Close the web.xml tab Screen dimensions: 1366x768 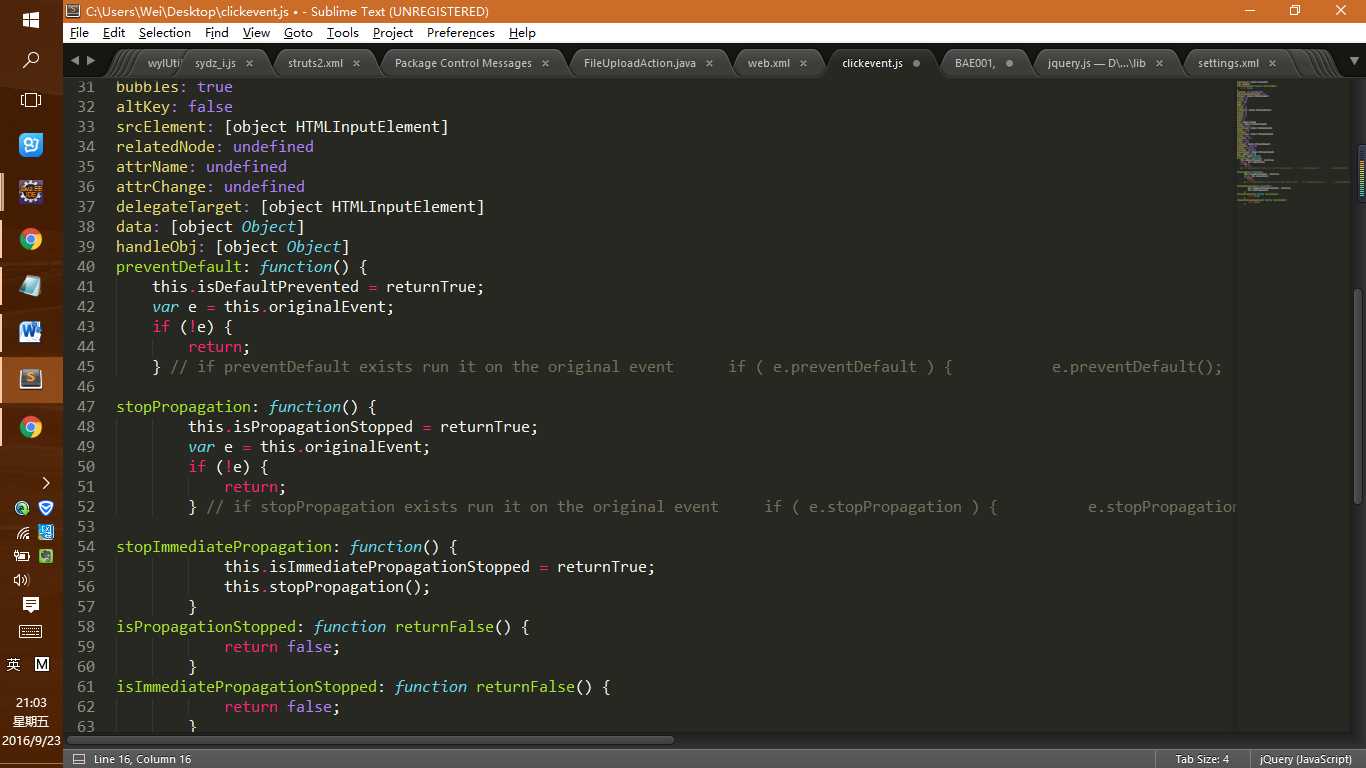click(x=804, y=63)
